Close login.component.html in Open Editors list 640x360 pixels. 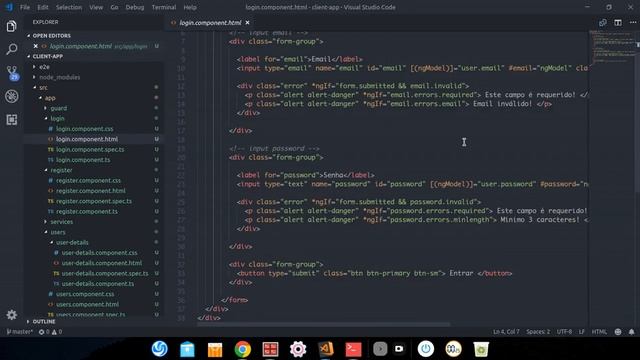click(x=36, y=46)
